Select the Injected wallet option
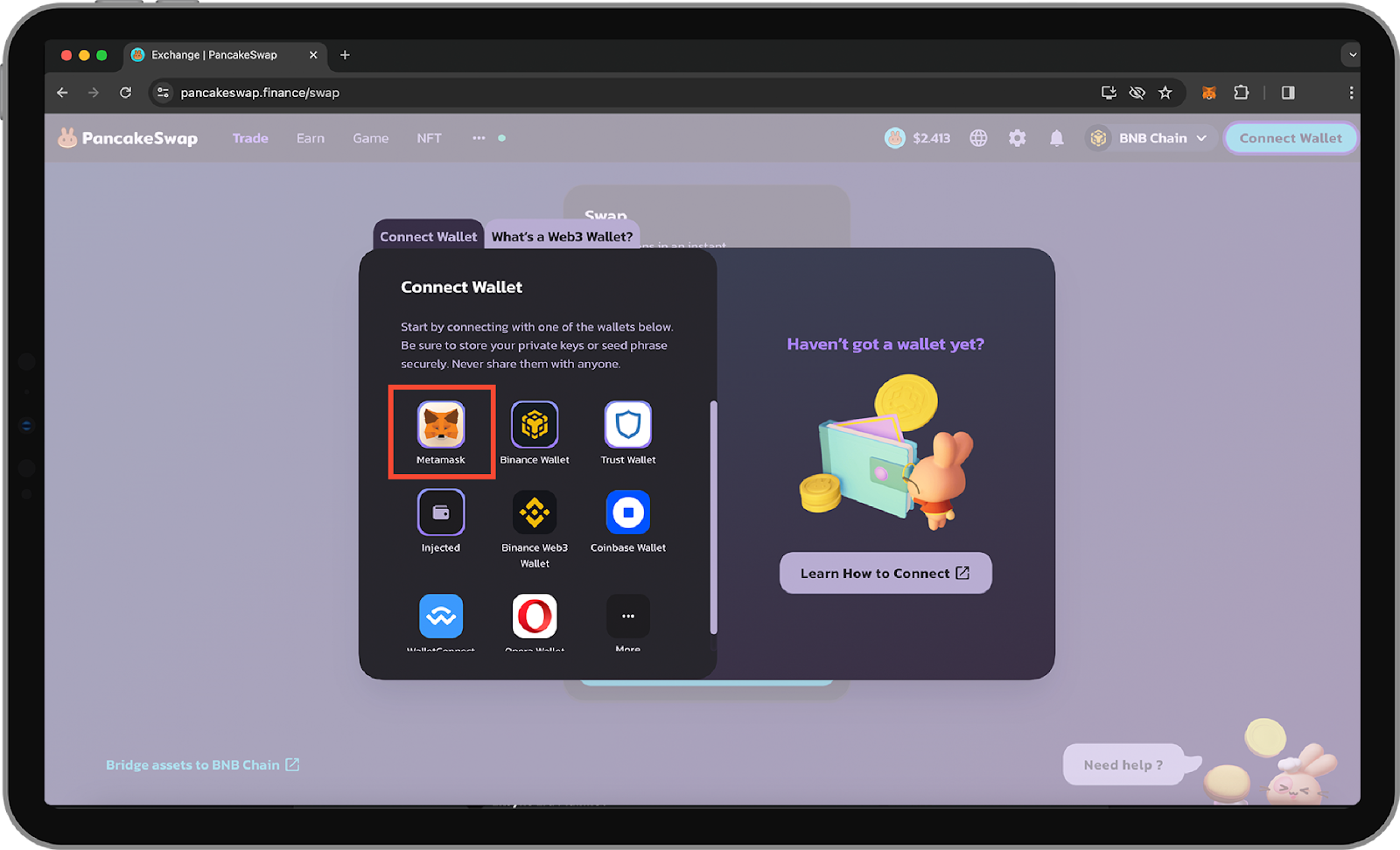The image size is (1400, 850). (441, 512)
